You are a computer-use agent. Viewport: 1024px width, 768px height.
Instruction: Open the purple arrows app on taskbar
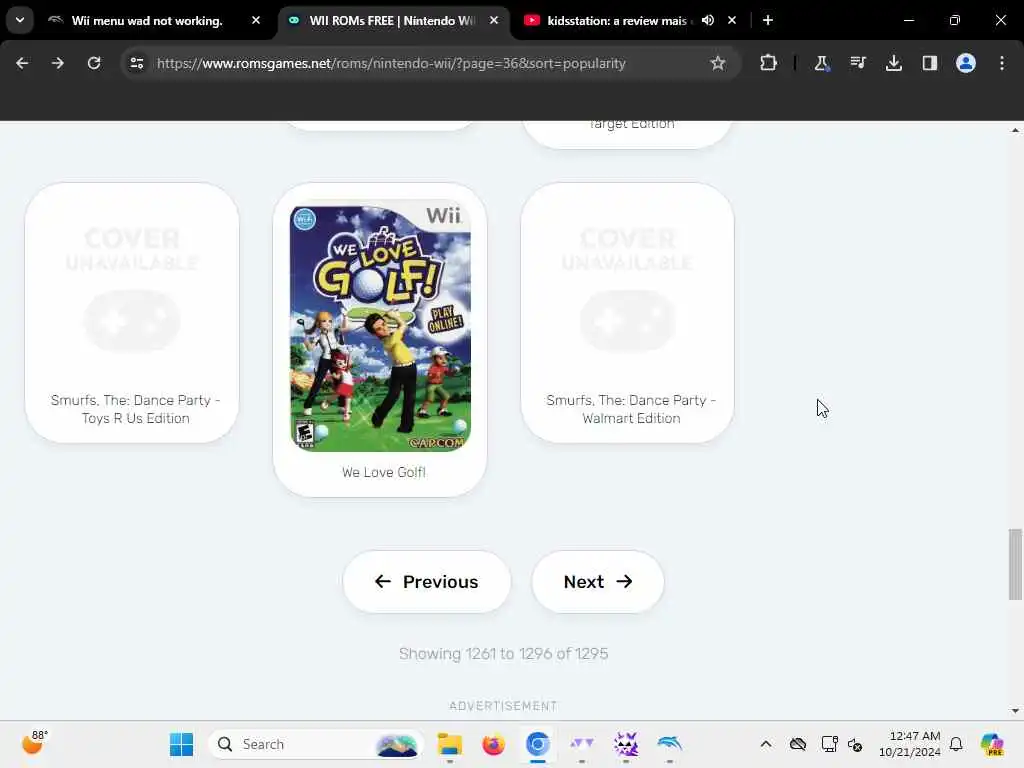tap(581, 744)
